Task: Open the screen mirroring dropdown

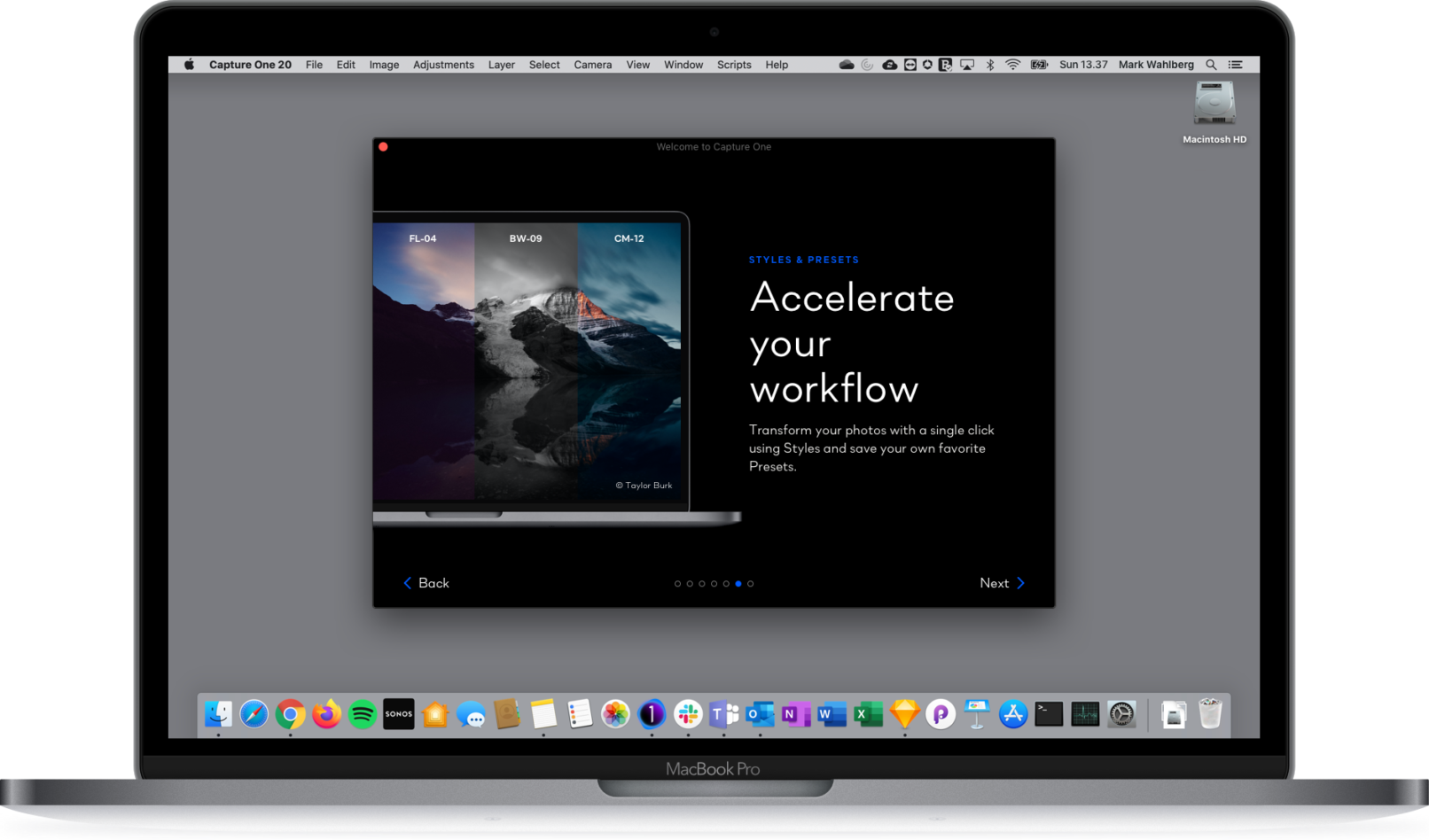Action: point(966,64)
